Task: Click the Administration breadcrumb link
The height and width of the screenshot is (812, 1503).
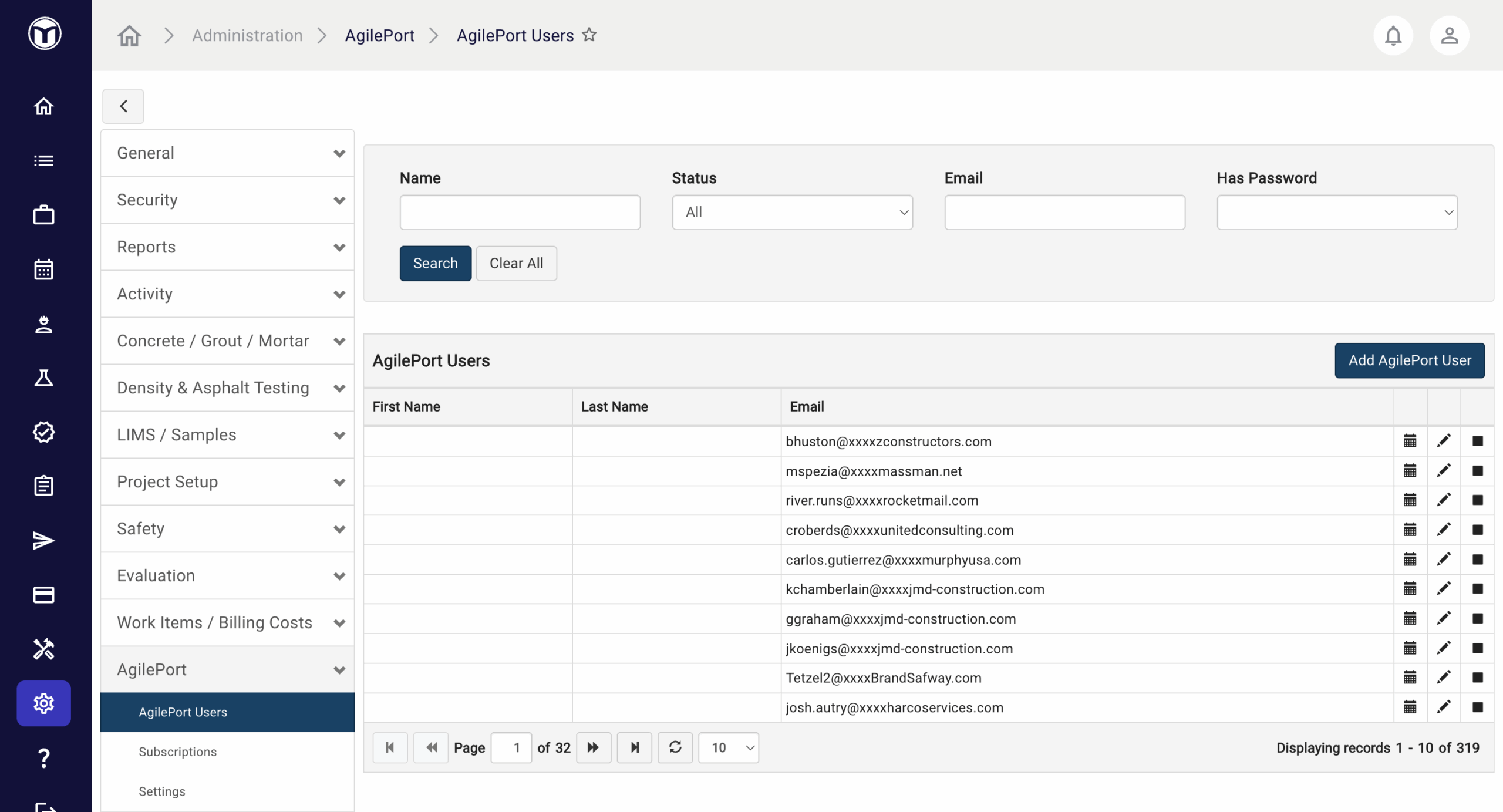Action: click(247, 35)
